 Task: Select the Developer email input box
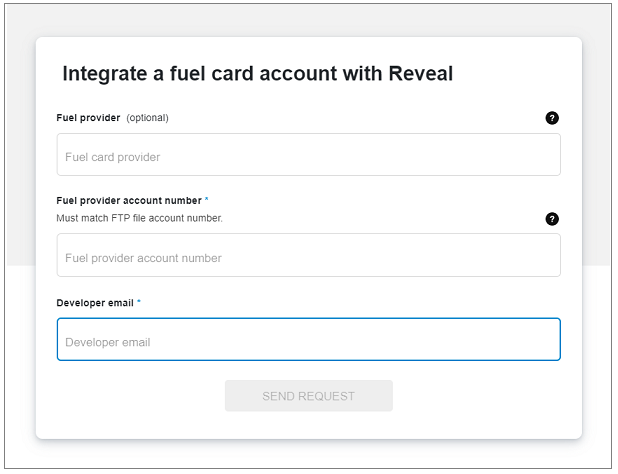click(309, 339)
